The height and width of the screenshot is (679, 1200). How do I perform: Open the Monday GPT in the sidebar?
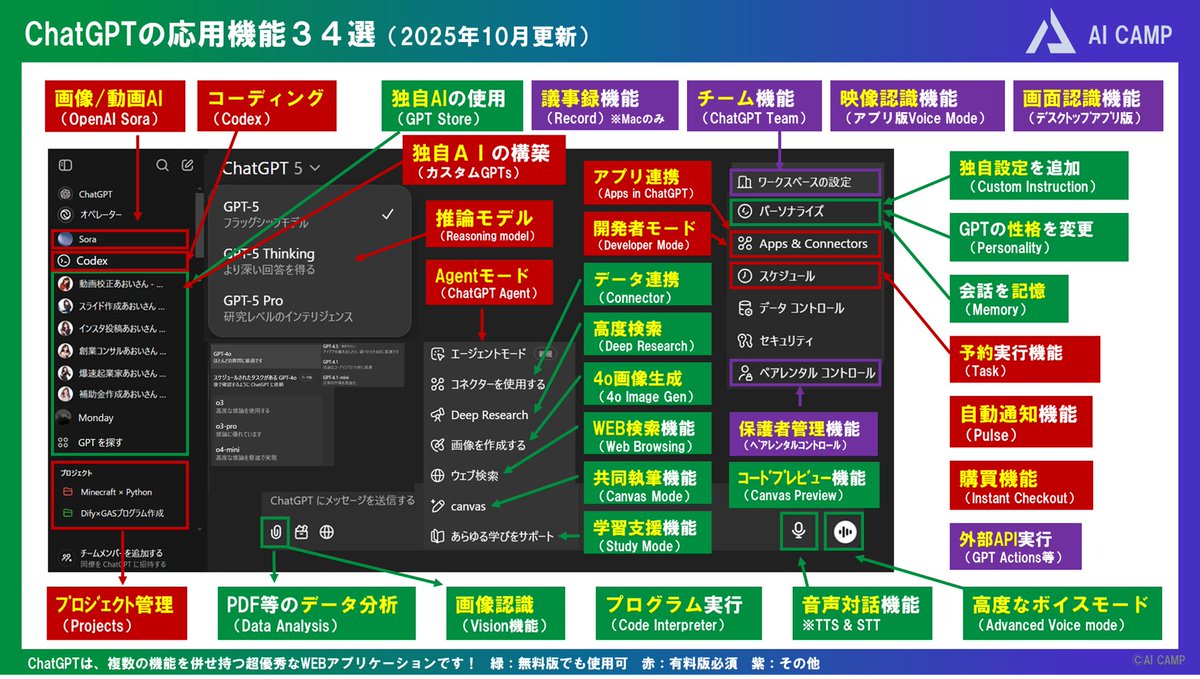[86, 417]
